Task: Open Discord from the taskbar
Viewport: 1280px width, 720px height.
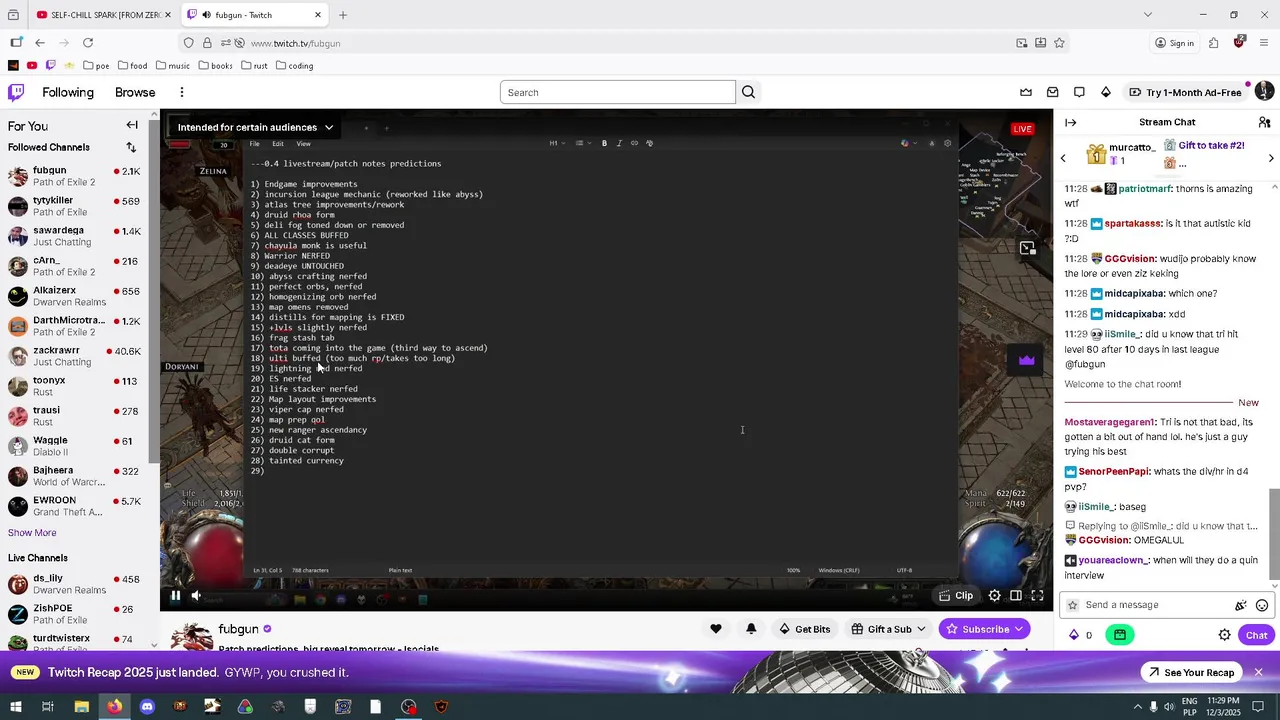Action: 147,707
